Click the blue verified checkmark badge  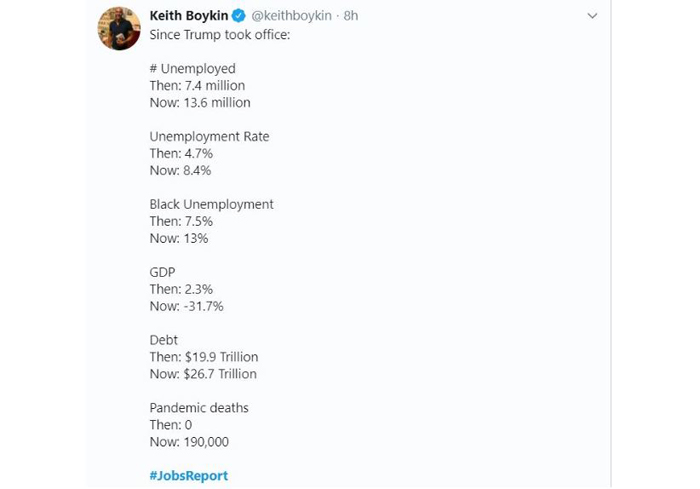click(x=239, y=16)
